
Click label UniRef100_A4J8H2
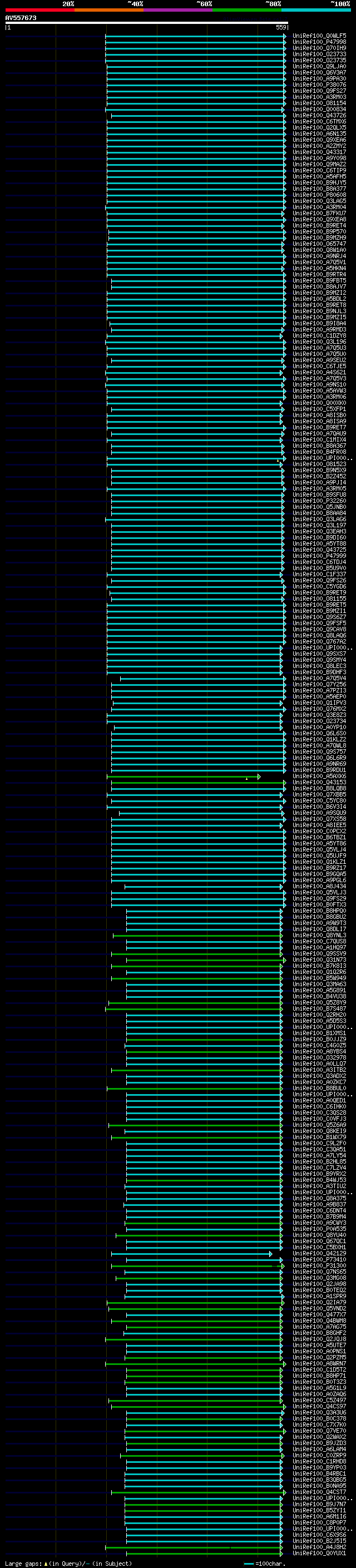[319, 1547]
